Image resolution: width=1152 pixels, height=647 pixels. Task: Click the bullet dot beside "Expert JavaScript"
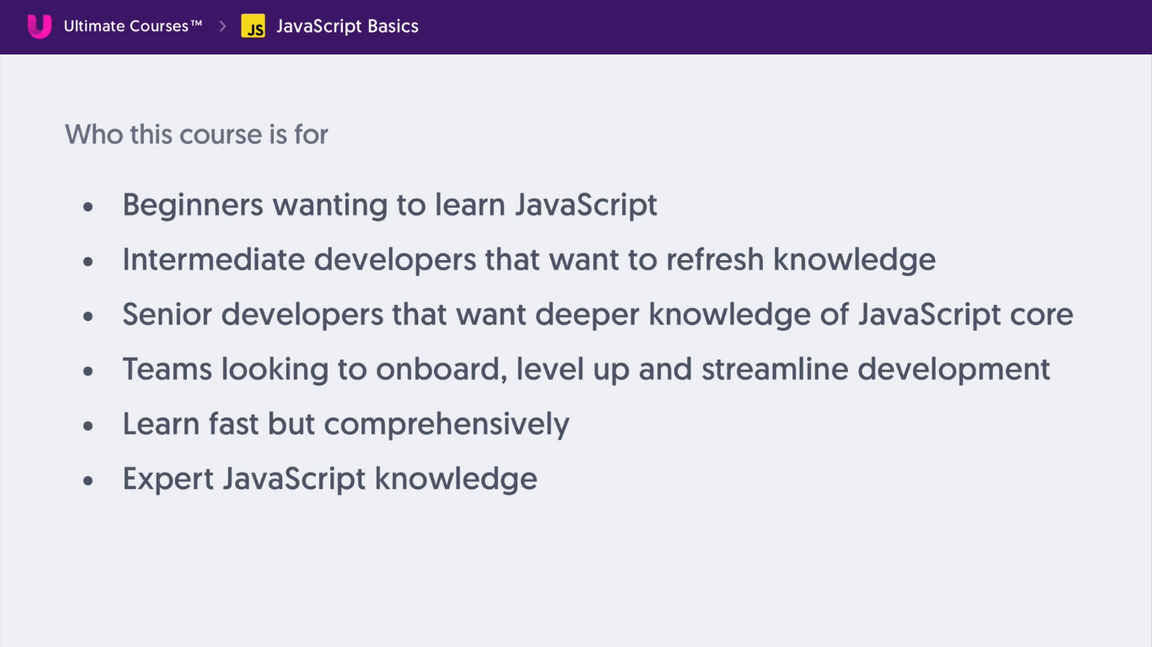(88, 481)
